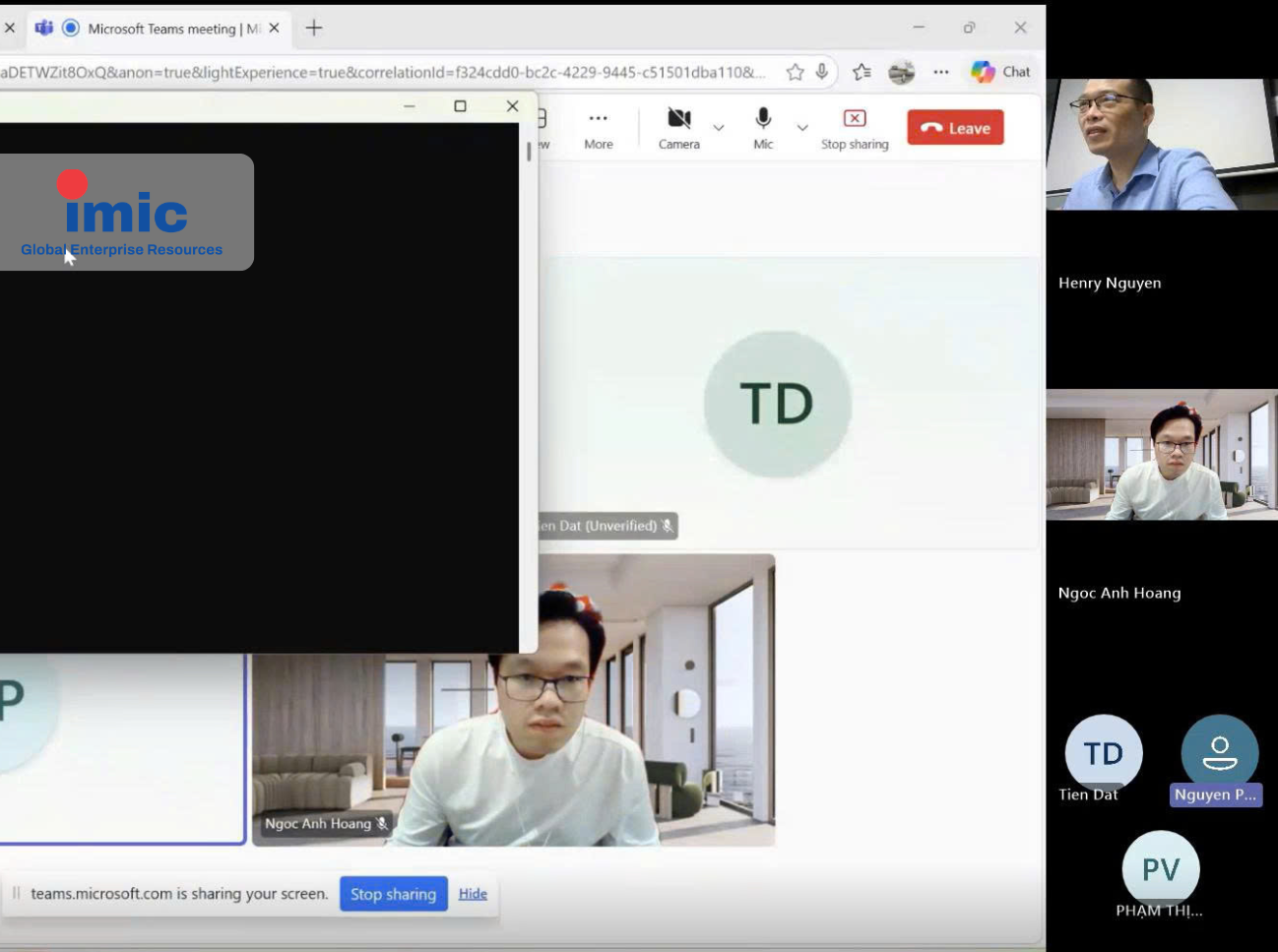This screenshot has height=952, width=1278.
Task: Expand the Camera options chevron
Action: [x=718, y=127]
